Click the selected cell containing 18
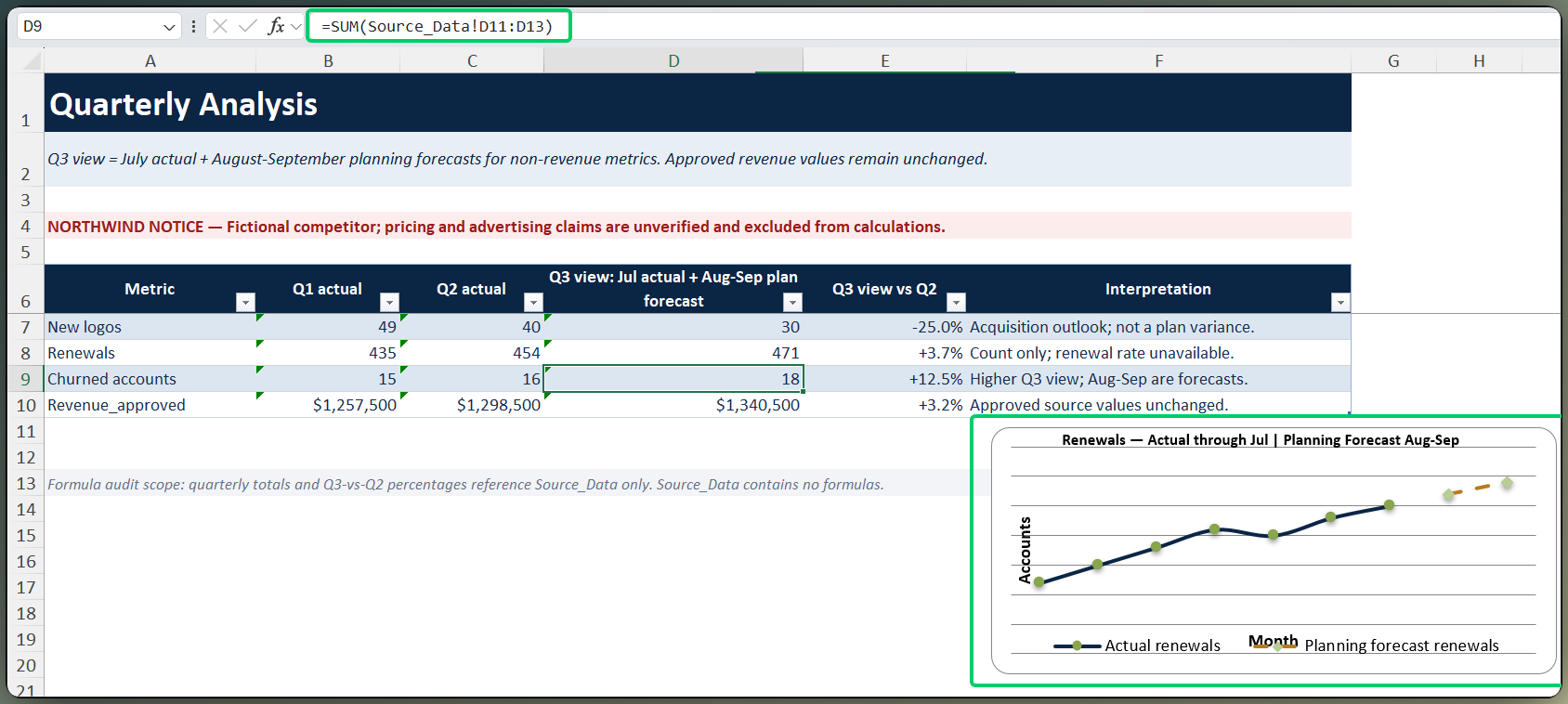The image size is (1568, 704). click(x=673, y=379)
